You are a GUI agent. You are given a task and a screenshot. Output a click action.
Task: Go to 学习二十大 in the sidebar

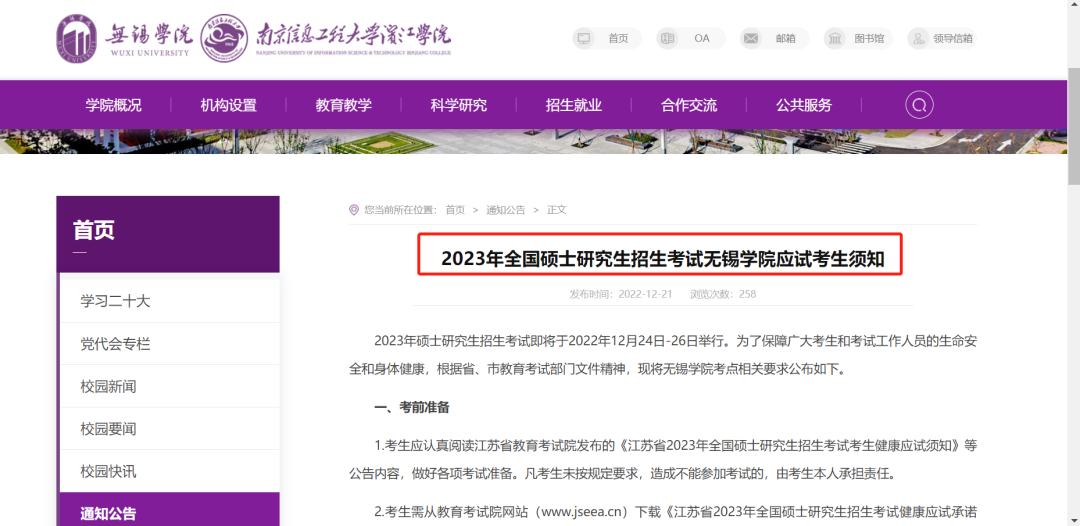[115, 301]
